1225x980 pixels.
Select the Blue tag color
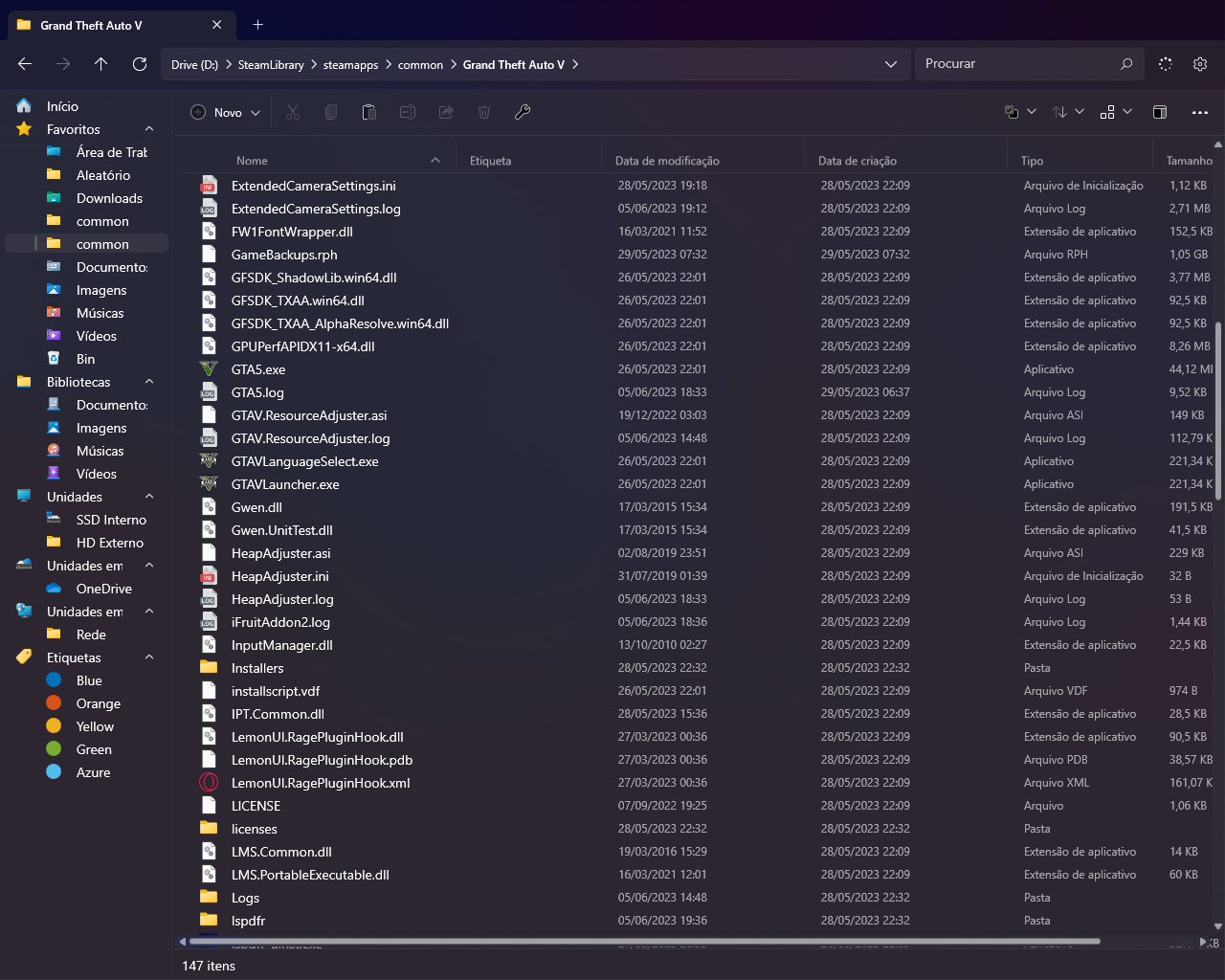(55, 680)
